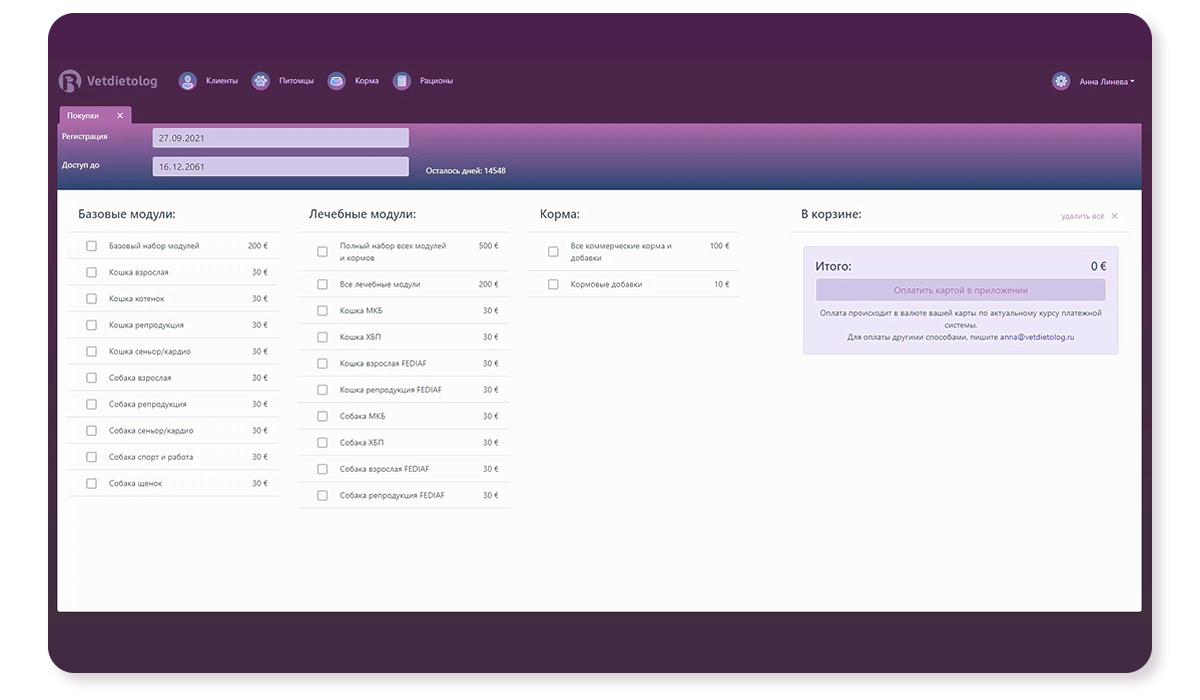Image resolution: width=1200 pixels, height=700 pixels.
Task: Click the Vetdietolog logo icon
Action: click(x=69, y=81)
